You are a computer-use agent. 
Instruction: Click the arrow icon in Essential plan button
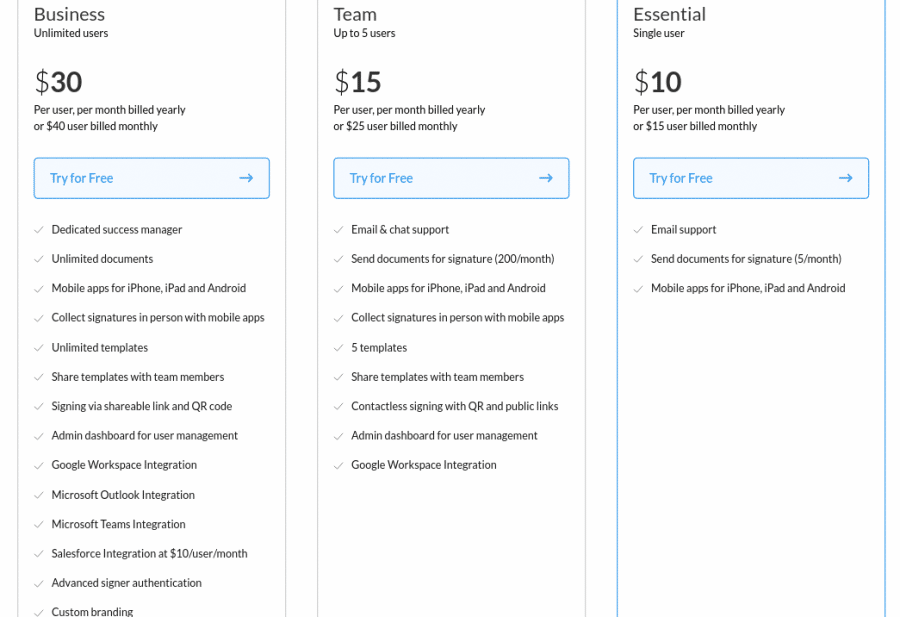click(x=845, y=178)
